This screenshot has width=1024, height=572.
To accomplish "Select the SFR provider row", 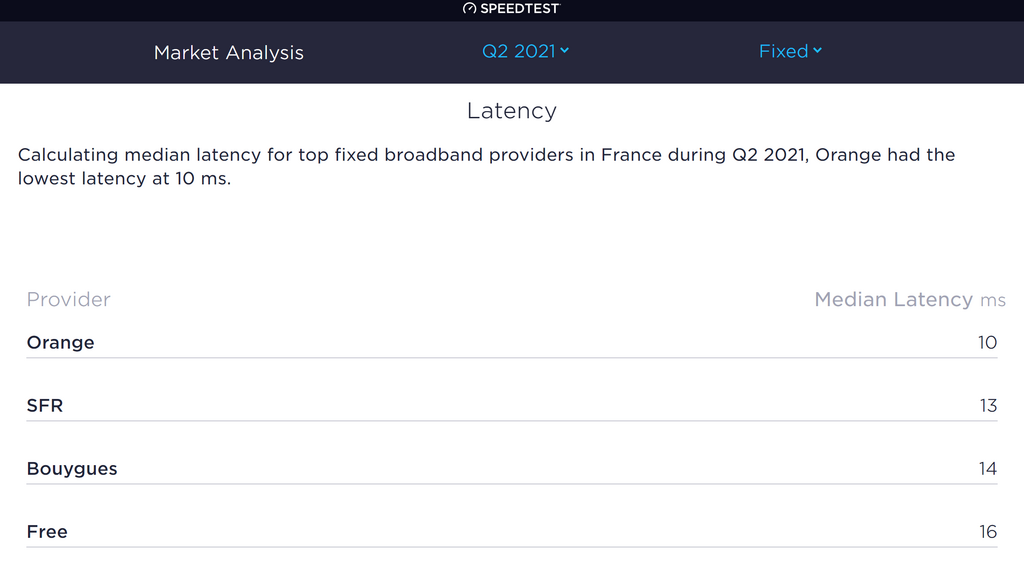I will tap(511, 405).
